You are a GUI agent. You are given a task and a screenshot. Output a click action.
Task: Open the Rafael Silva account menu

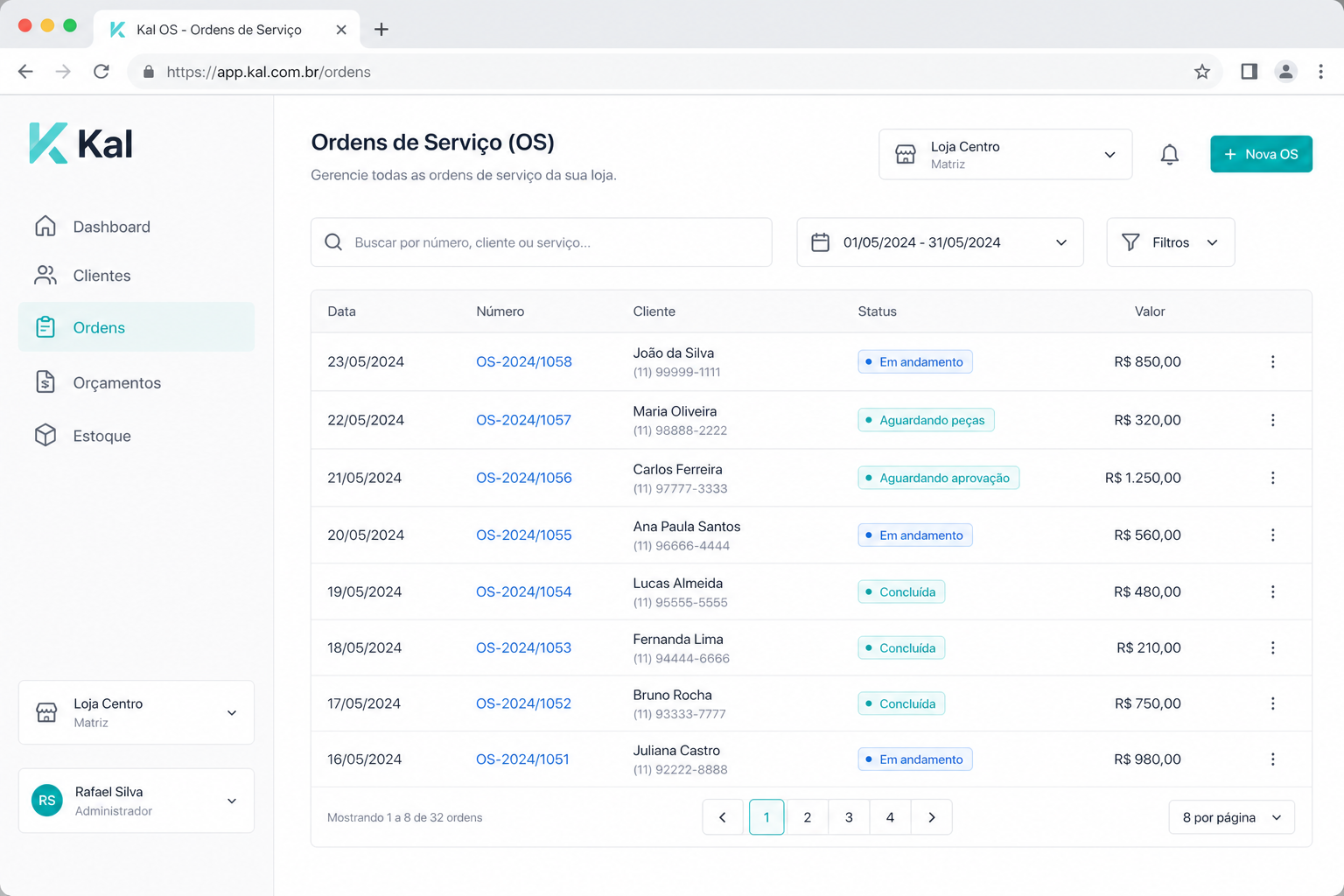pyautogui.click(x=136, y=801)
